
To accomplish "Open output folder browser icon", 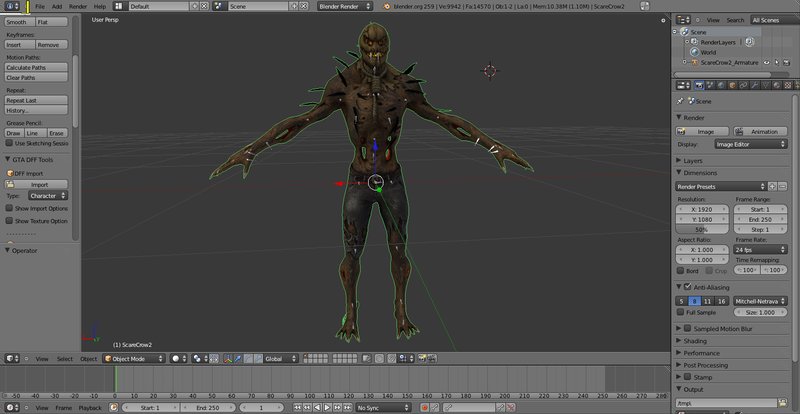I will pos(782,402).
